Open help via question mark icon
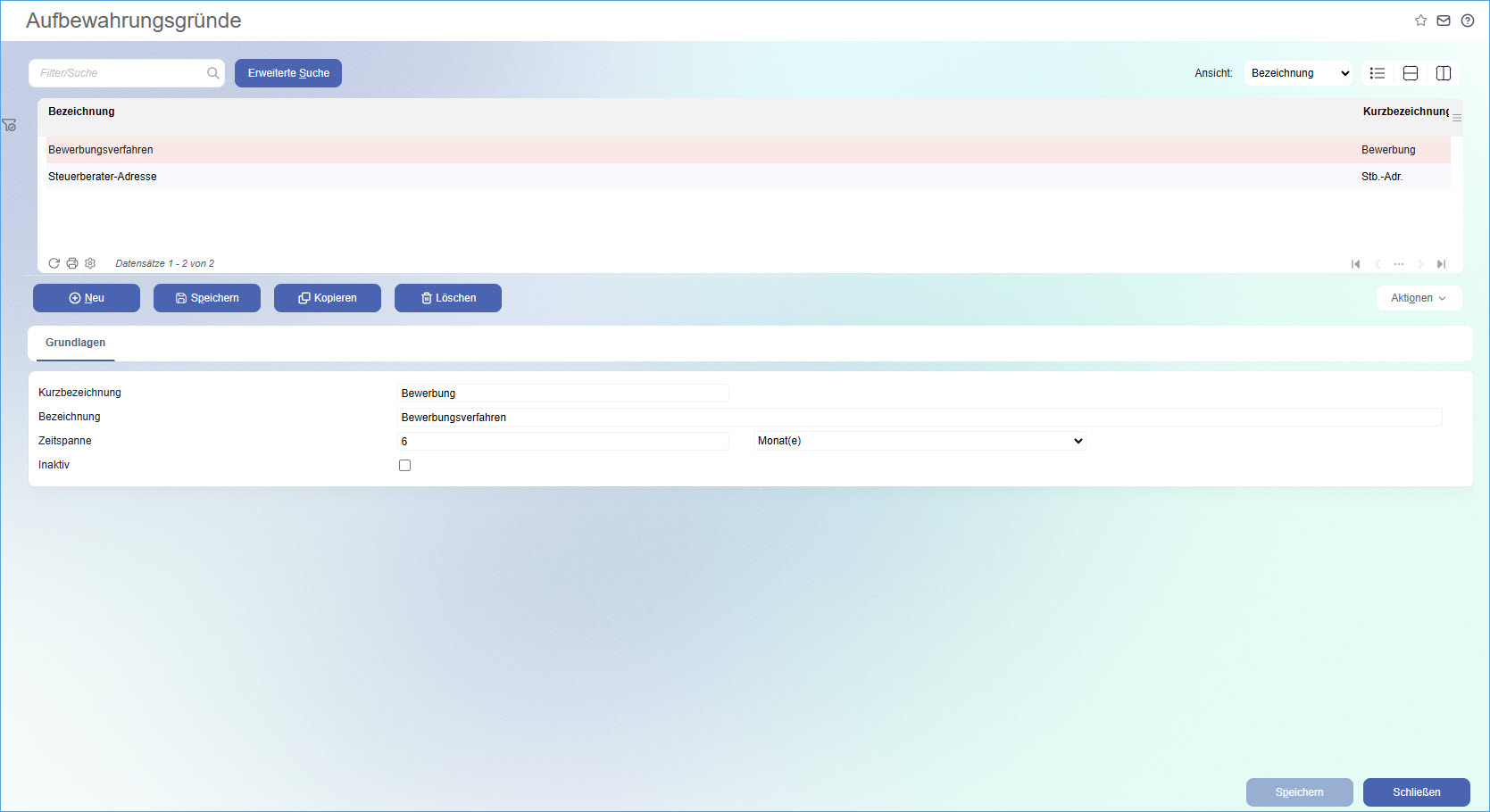This screenshot has height=812, width=1490. tap(1468, 21)
